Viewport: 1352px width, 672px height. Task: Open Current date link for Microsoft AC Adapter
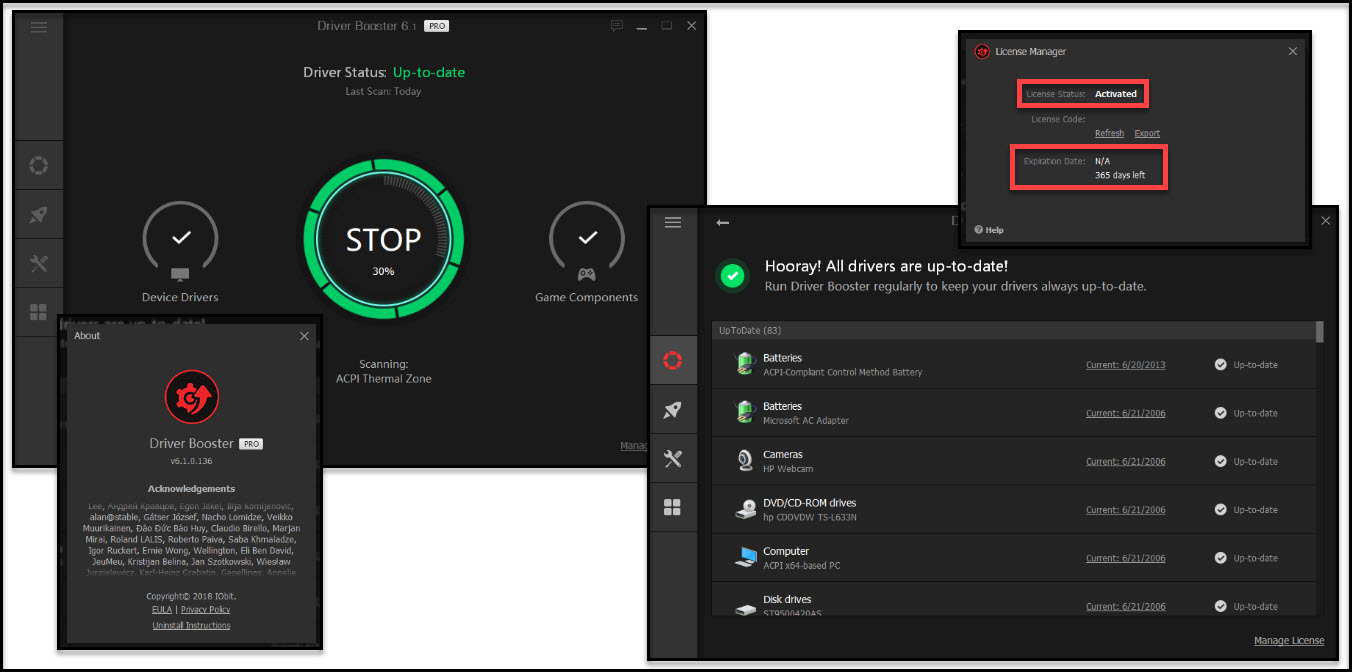1126,413
